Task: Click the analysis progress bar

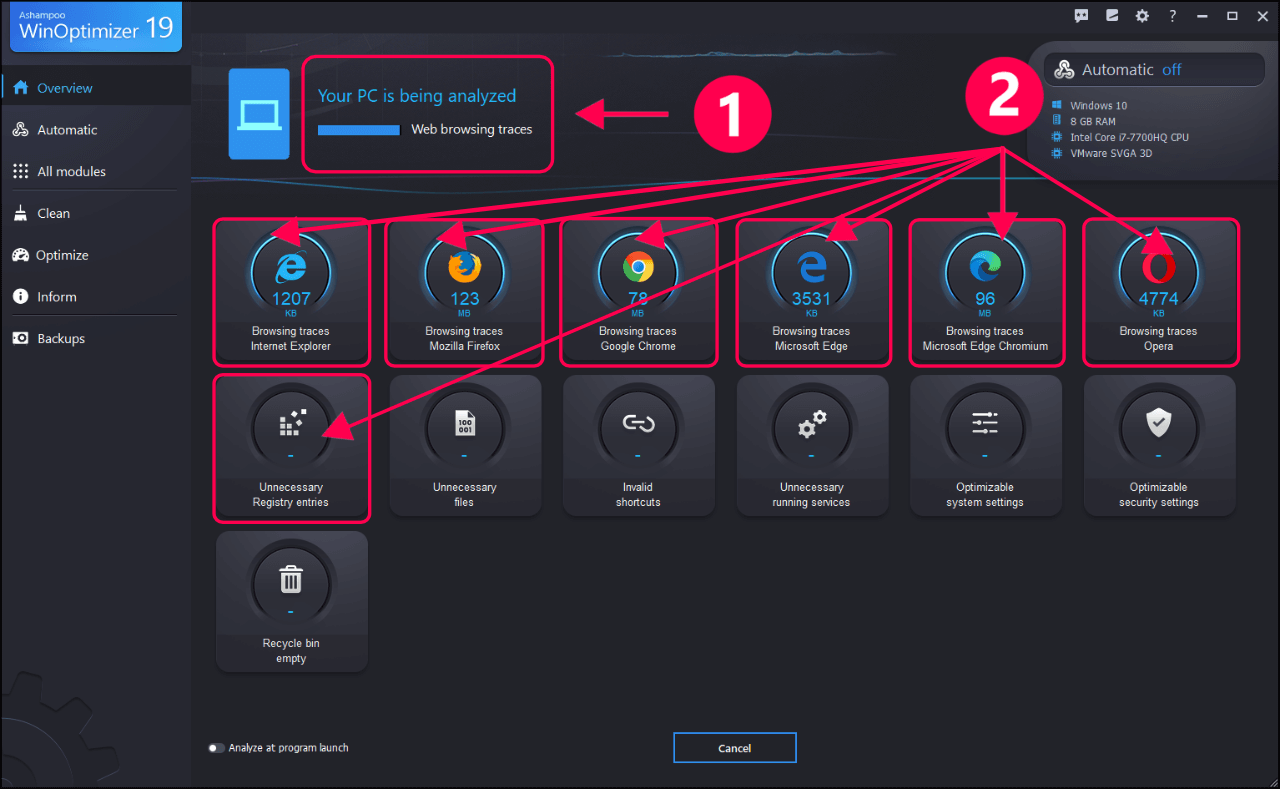Action: [359, 130]
